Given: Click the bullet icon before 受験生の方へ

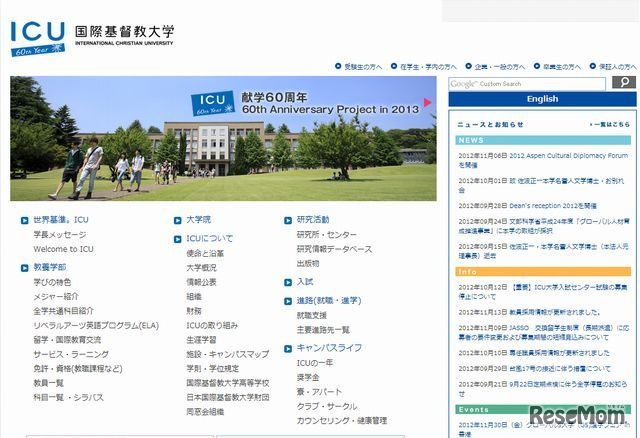Looking at the screenshot, I should pyautogui.click(x=338, y=66).
